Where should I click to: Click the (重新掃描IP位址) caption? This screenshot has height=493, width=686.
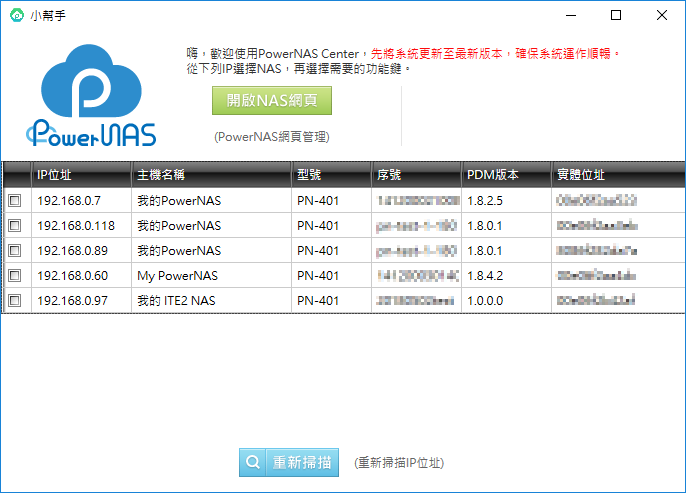coord(399,463)
